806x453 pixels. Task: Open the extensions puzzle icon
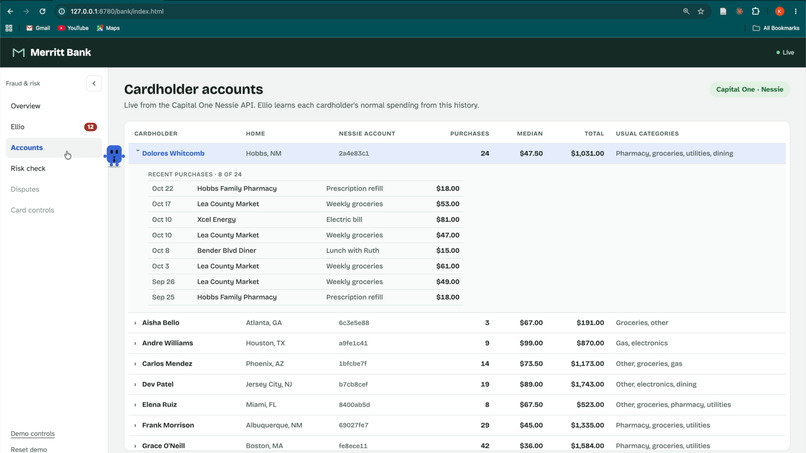pyautogui.click(x=755, y=11)
